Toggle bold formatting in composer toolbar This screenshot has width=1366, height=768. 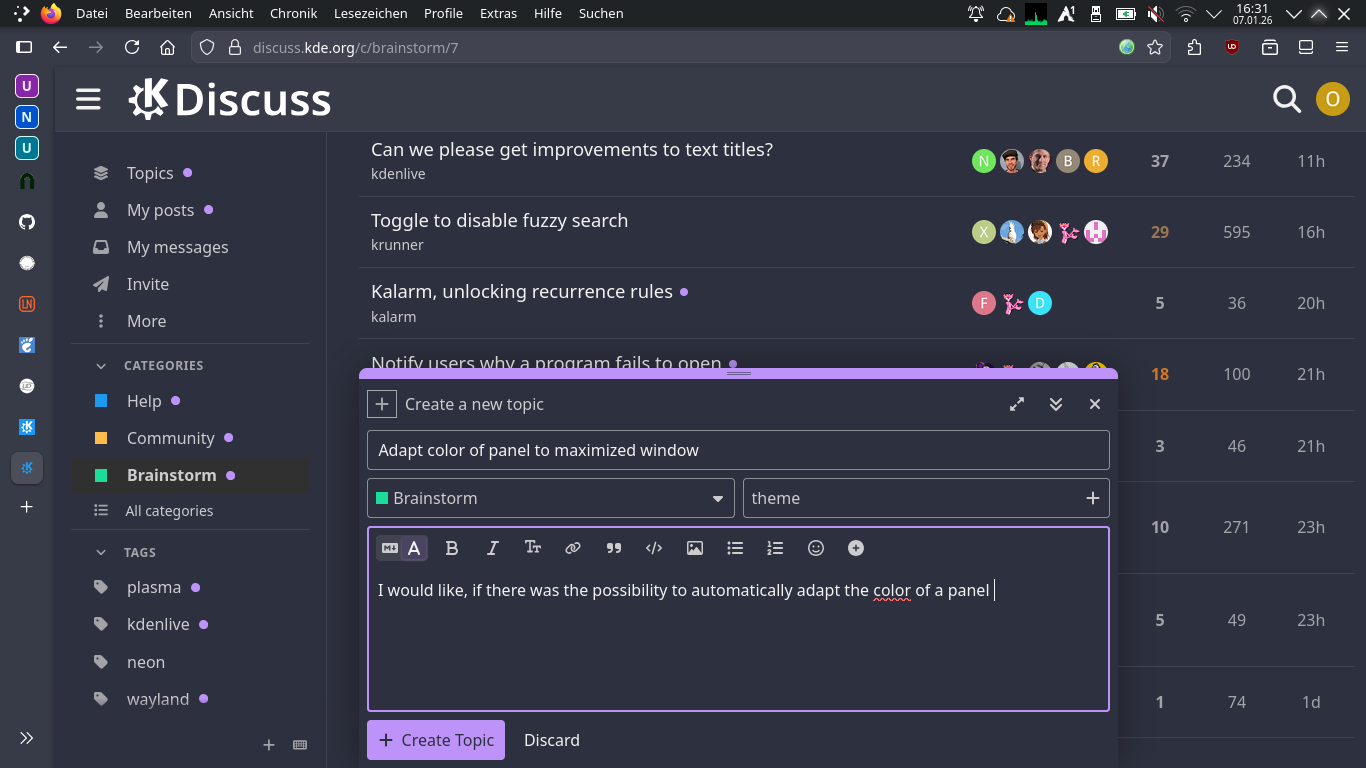pos(452,548)
